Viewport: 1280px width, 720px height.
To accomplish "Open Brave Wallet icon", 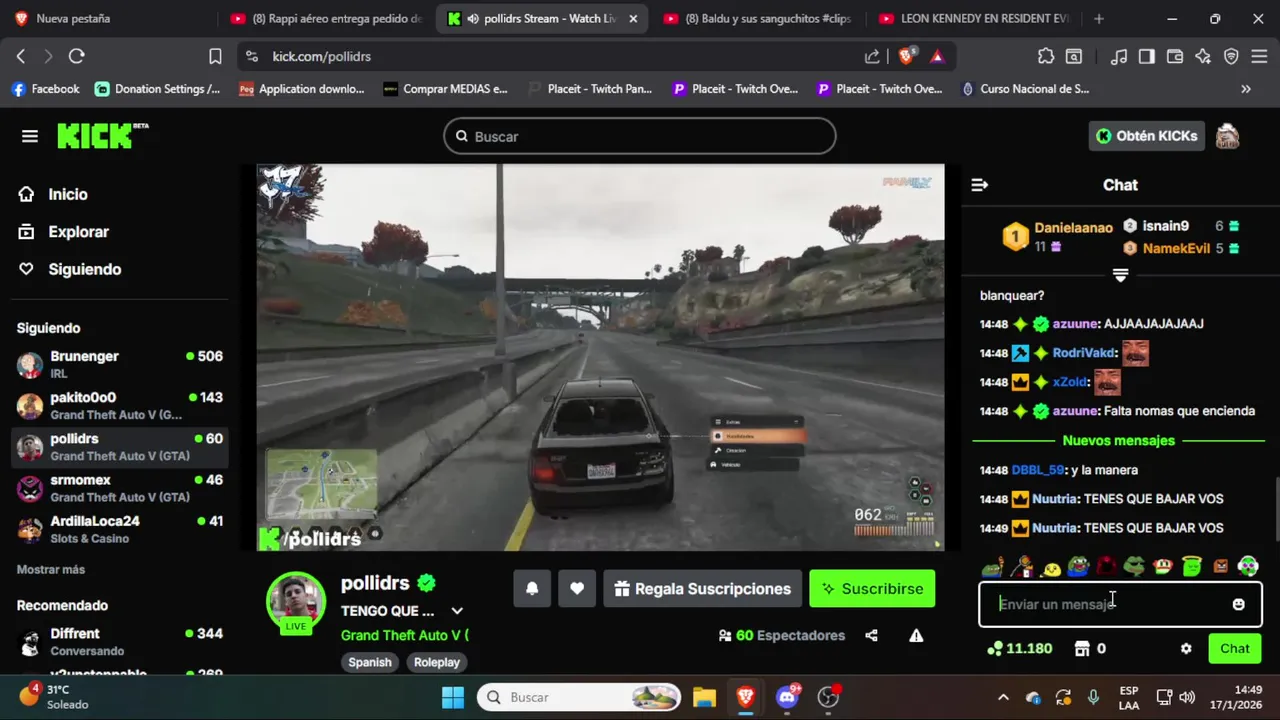I will pyautogui.click(x=1175, y=57).
